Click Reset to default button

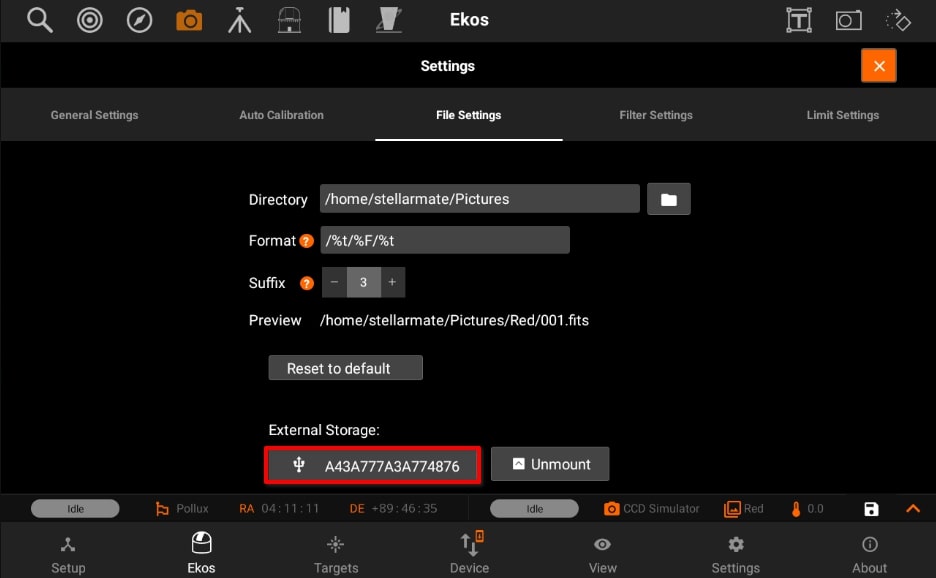click(346, 368)
